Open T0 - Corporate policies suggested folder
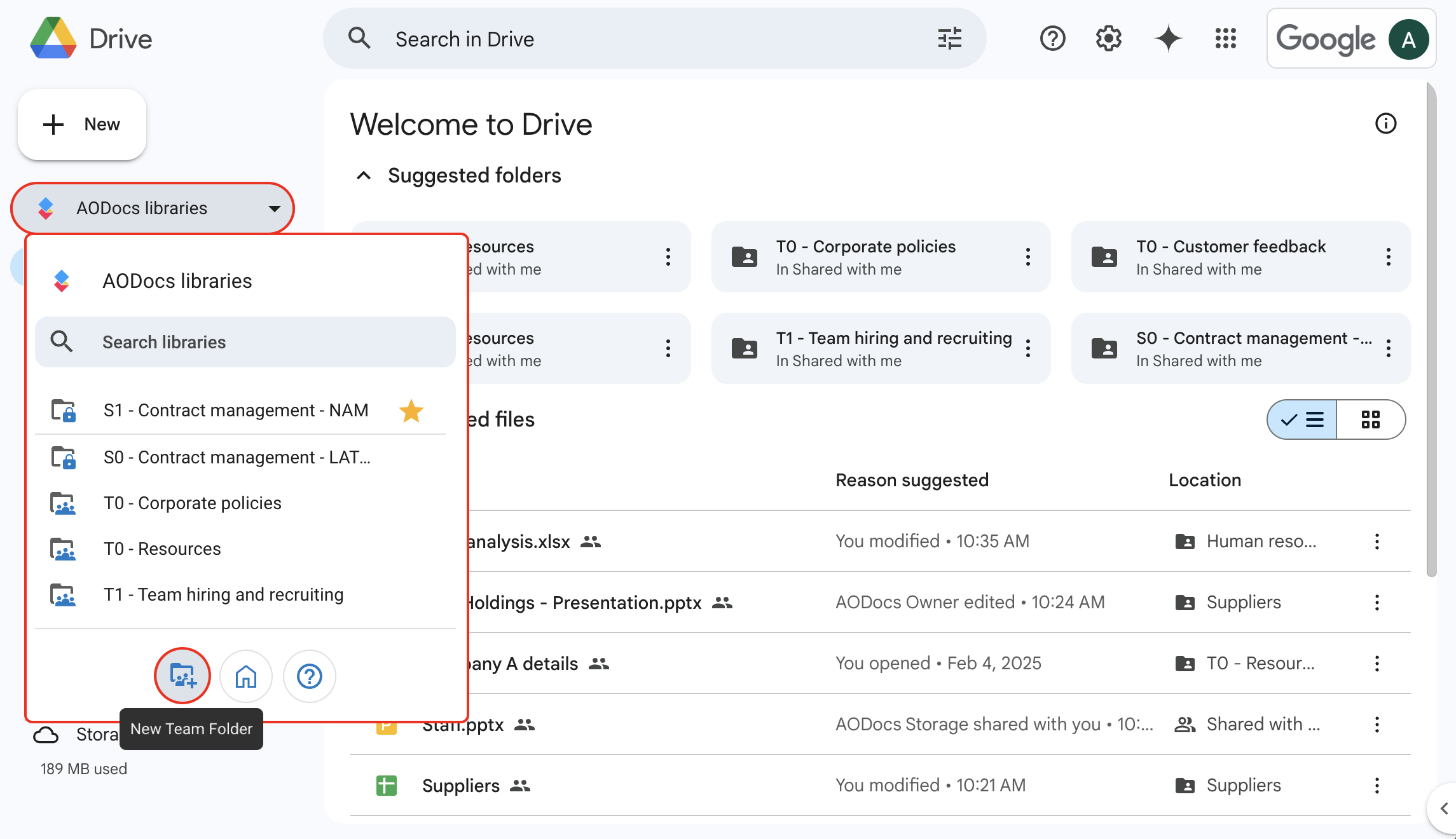 pyautogui.click(x=881, y=257)
